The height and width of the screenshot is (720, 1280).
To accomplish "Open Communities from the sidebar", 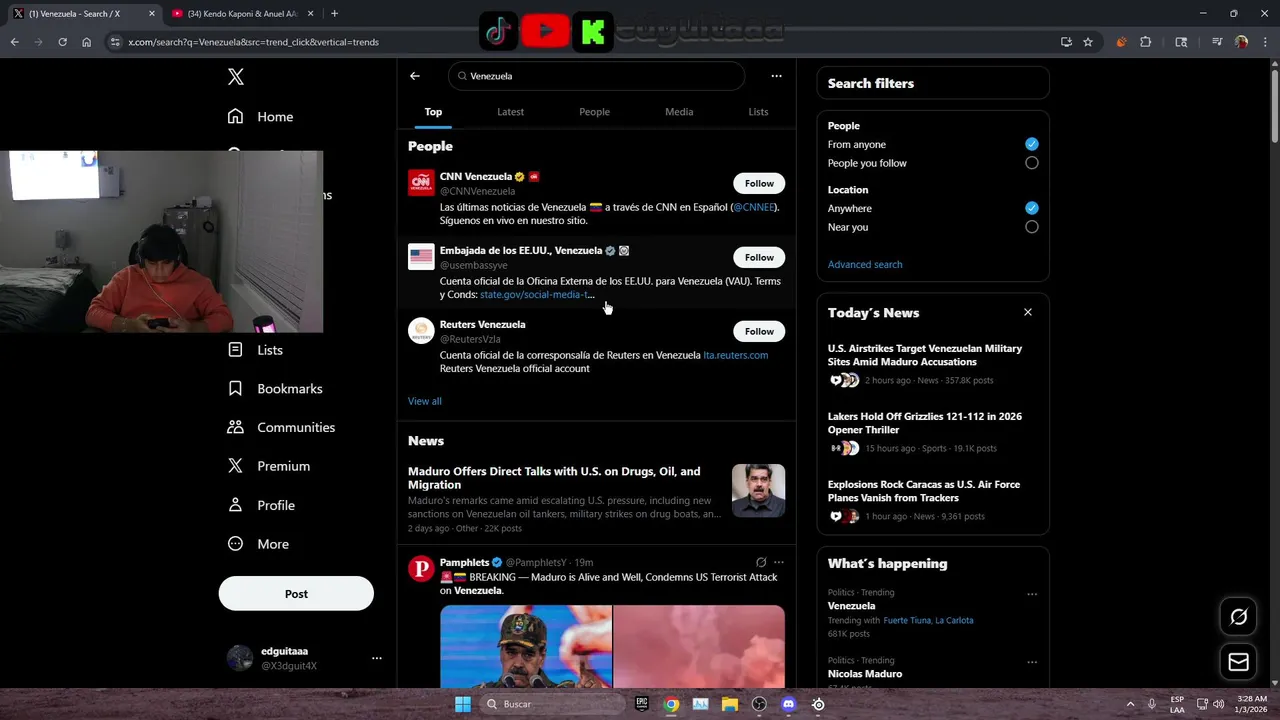I will point(281,428).
